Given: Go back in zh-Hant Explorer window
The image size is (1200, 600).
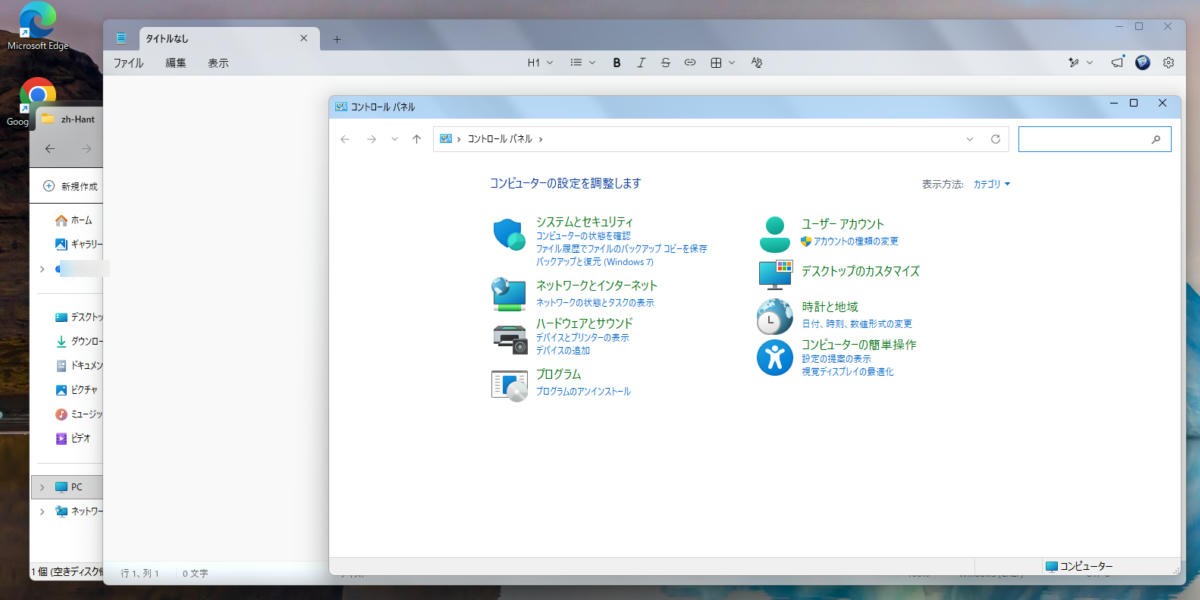Looking at the screenshot, I should click(x=50, y=149).
